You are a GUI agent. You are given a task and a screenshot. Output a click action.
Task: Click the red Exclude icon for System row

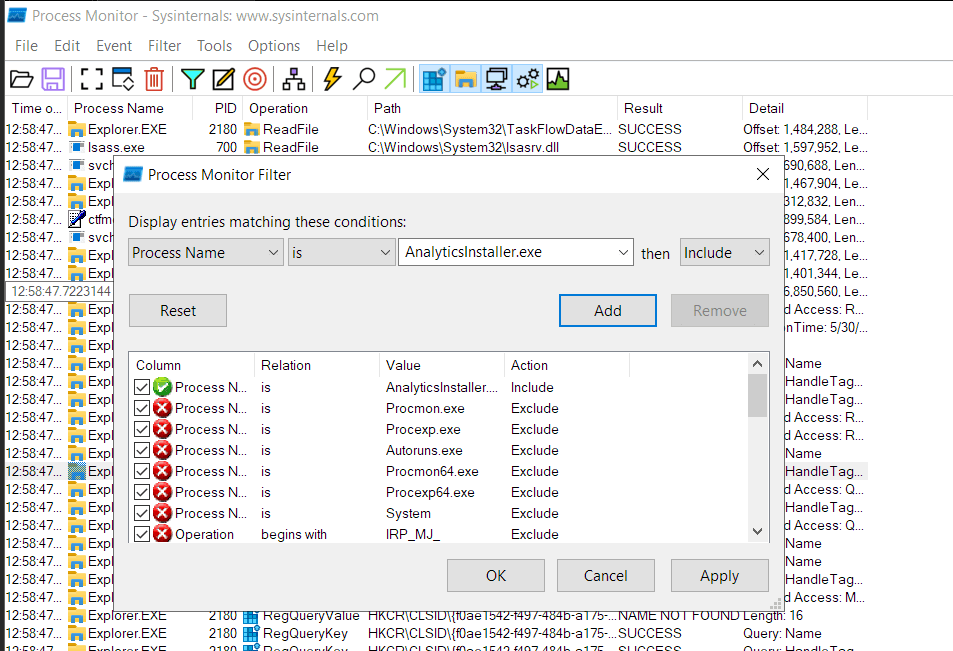click(162, 513)
